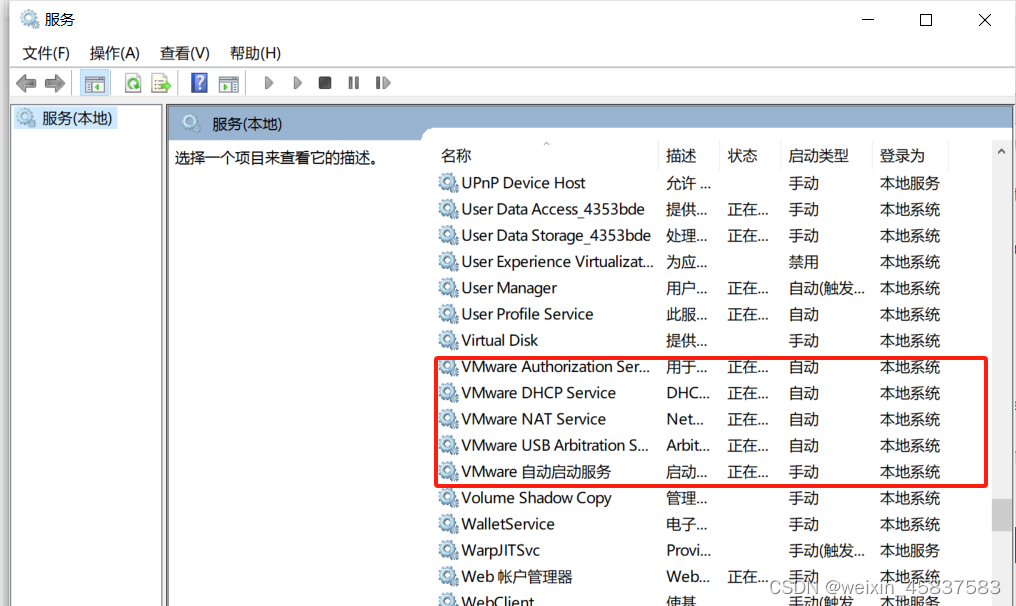Select the Volume Shadow Copy service name

click(537, 498)
